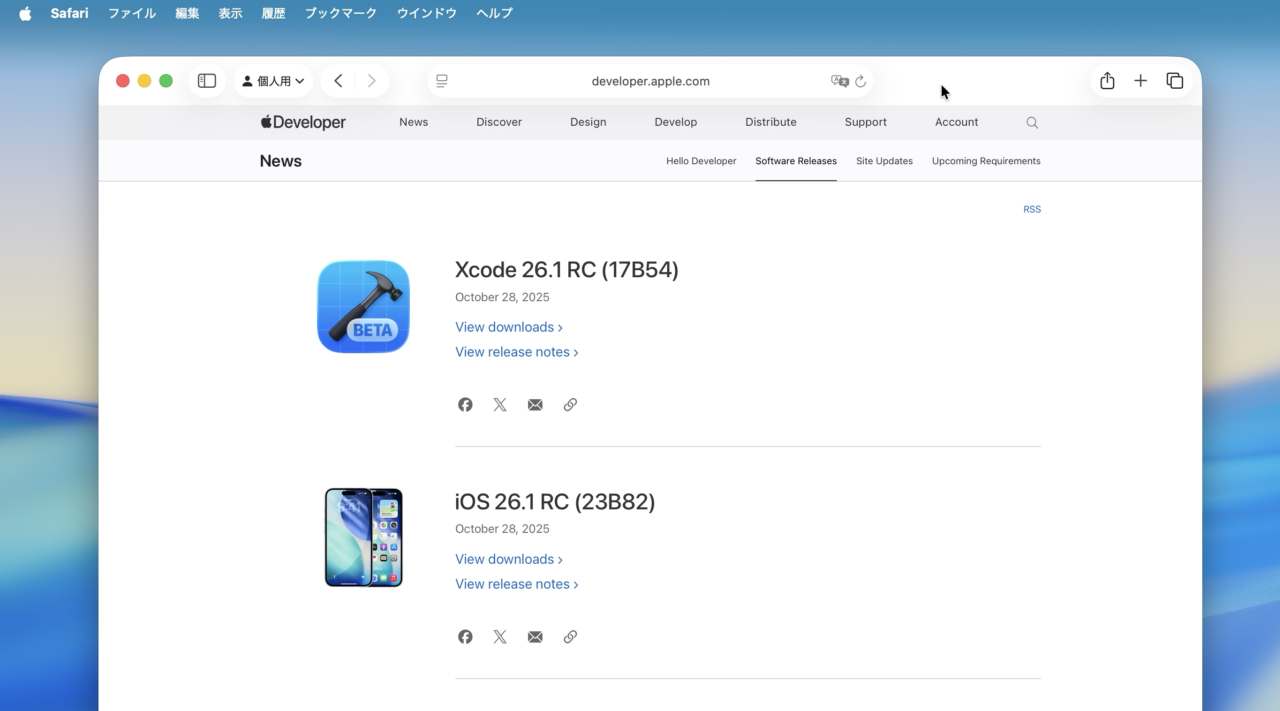Reload the developer.apple.com page
Image resolution: width=1280 pixels, height=711 pixels.
coord(861,80)
